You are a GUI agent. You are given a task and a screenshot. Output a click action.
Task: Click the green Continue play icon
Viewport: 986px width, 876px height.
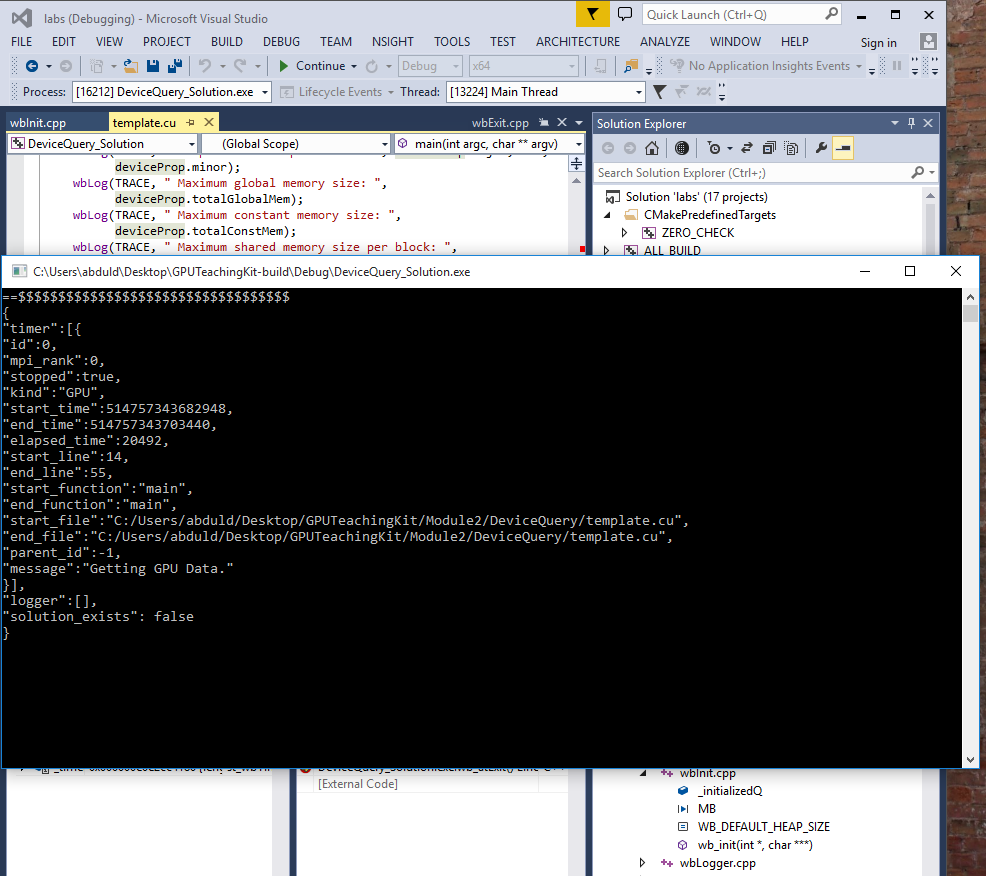(x=284, y=65)
